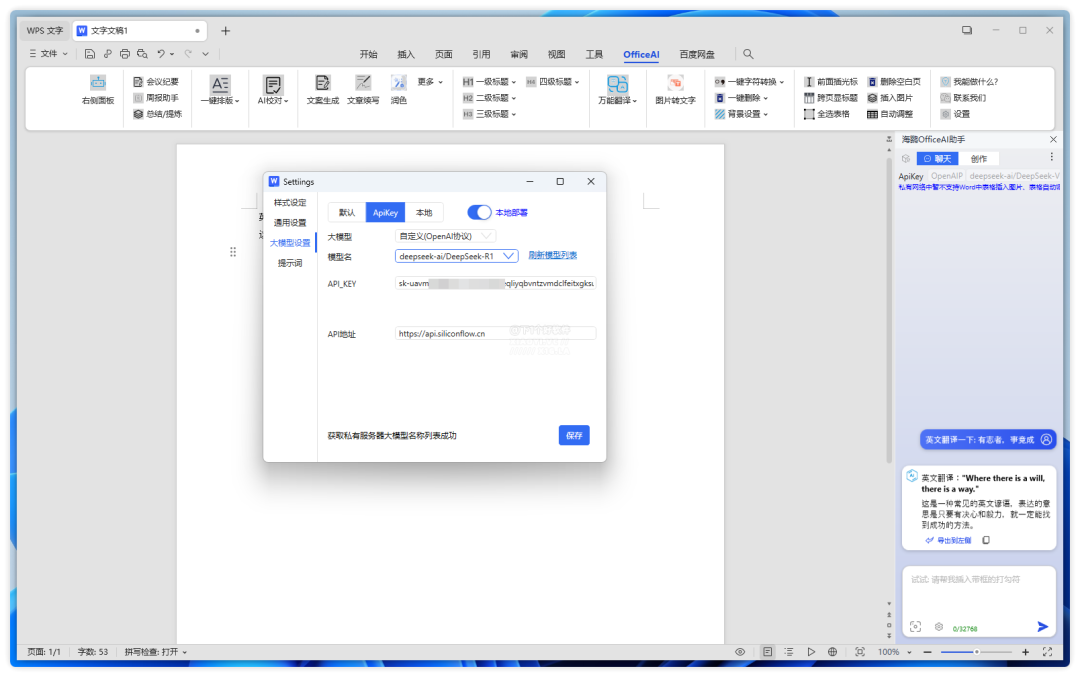This screenshot has height=677, width=1080.
Task: Click the ribbon search magnifier icon
Action: (748, 54)
